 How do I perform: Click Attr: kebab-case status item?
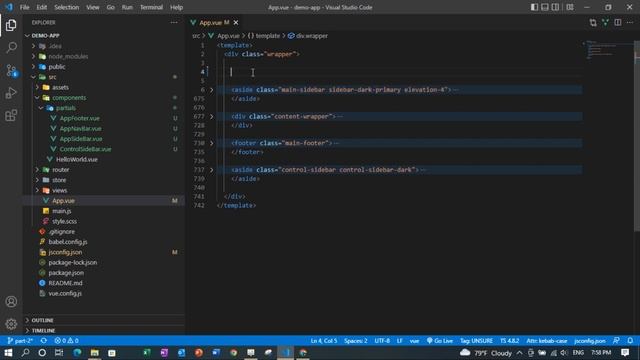(547, 340)
